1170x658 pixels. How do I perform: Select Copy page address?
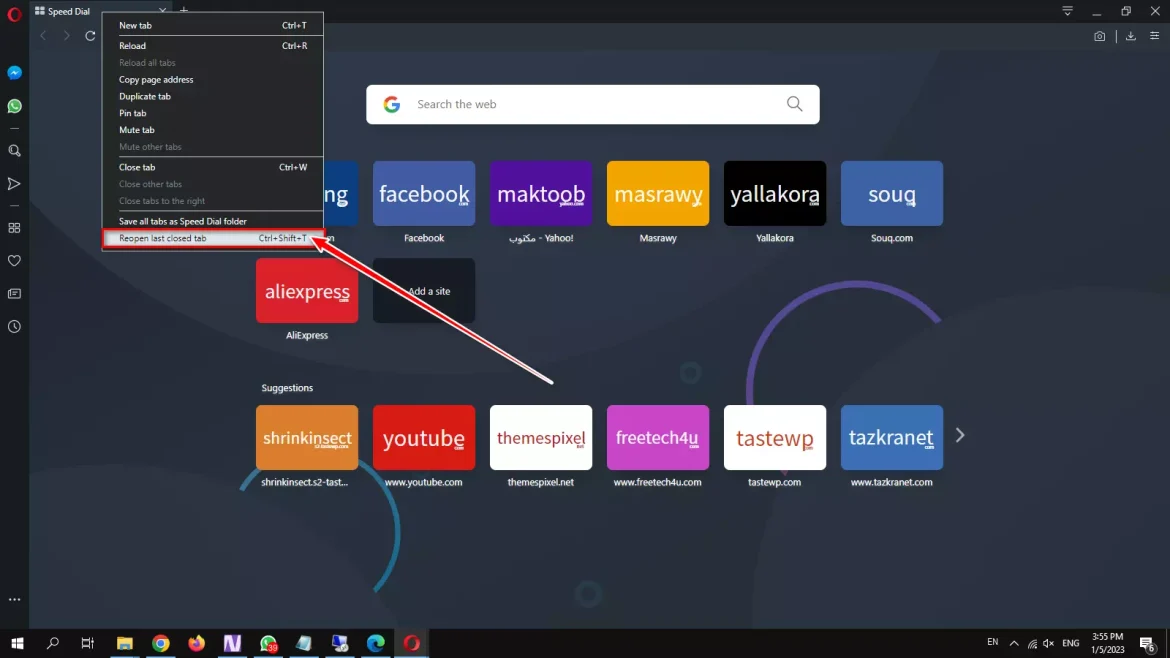213,80
